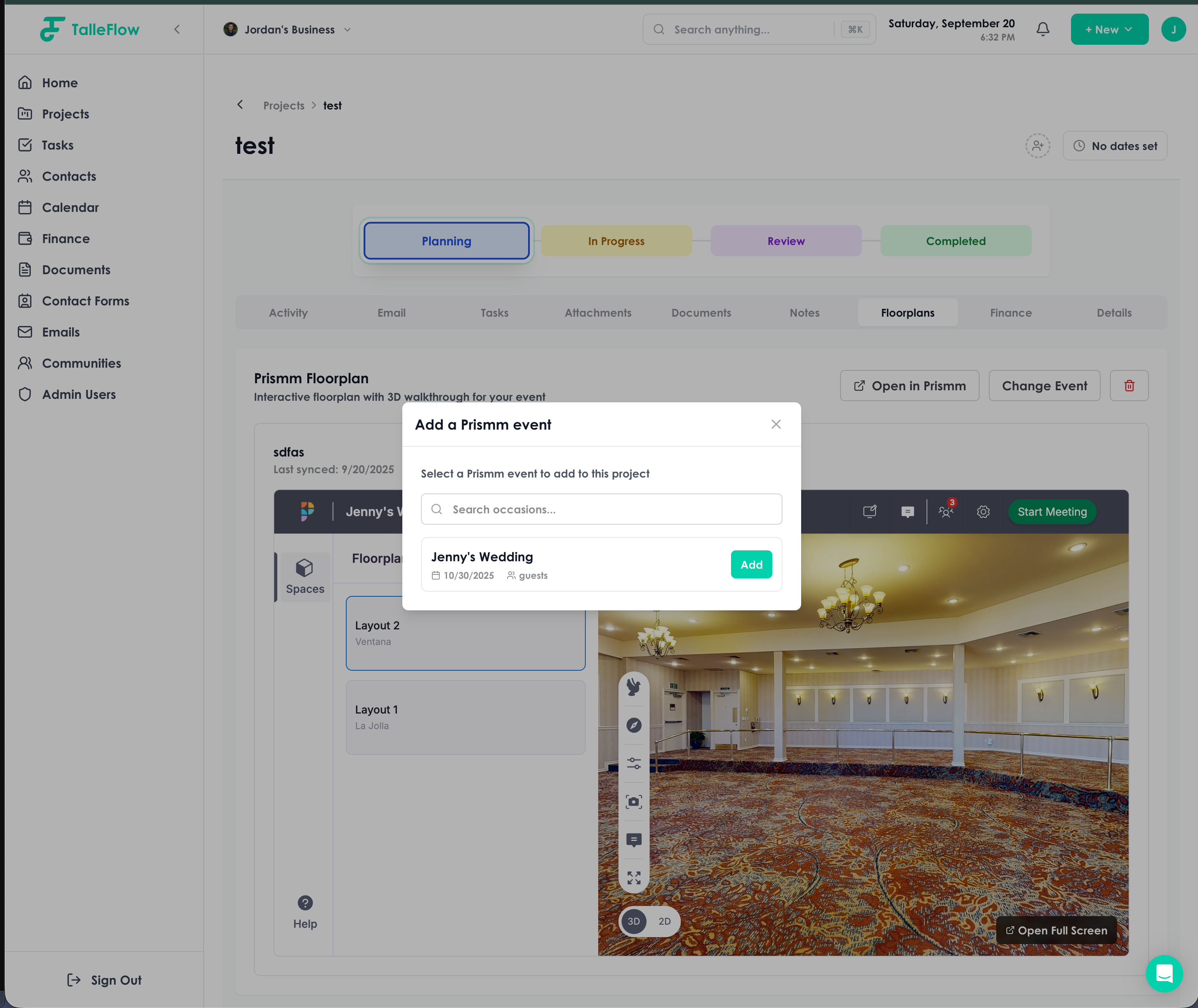Switch to the Notes tab
Screen dimensions: 1198x1008
[804, 313]
